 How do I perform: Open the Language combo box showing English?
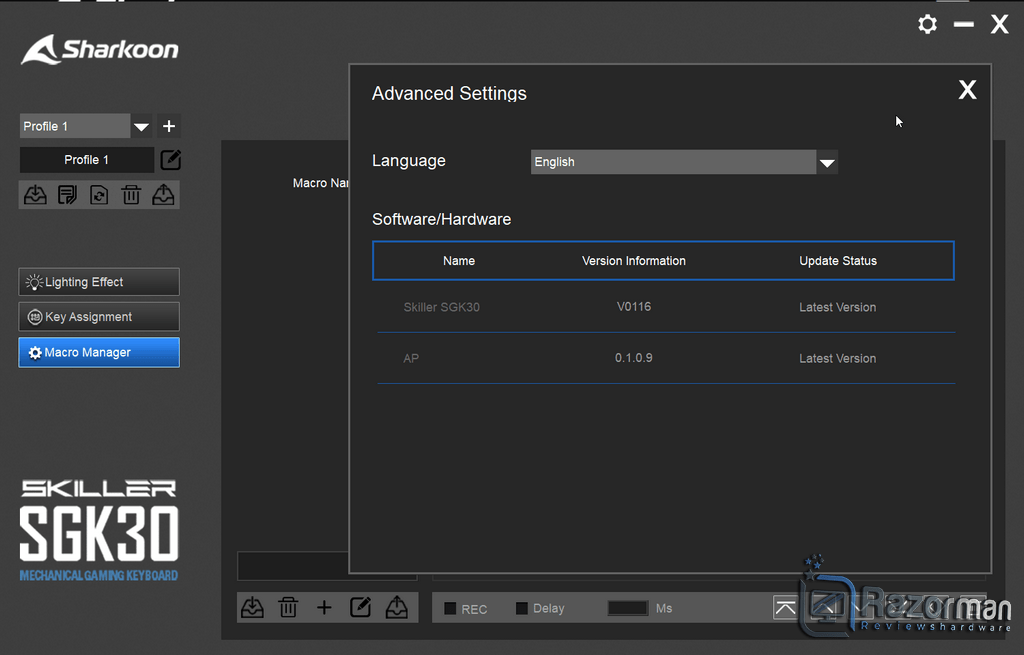coord(684,162)
